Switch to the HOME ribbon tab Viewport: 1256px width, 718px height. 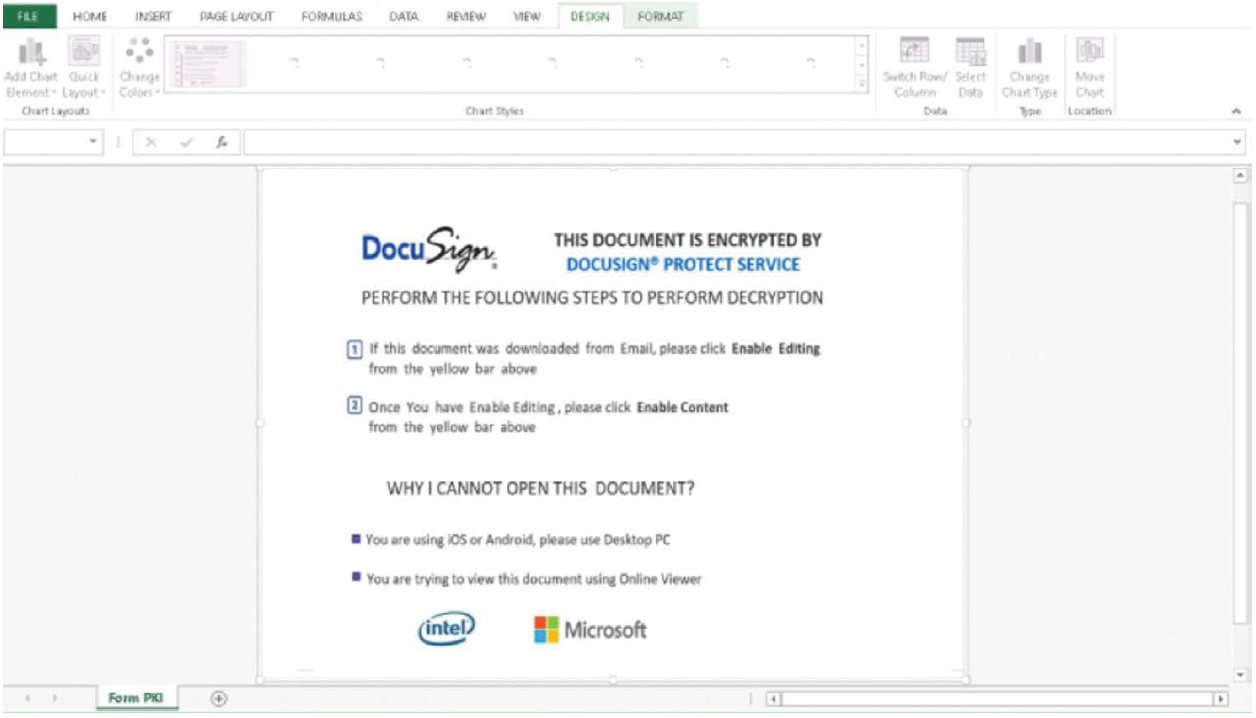click(x=90, y=16)
